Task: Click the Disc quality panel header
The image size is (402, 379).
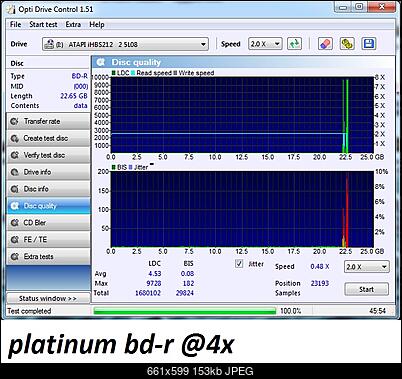Action: point(243,62)
